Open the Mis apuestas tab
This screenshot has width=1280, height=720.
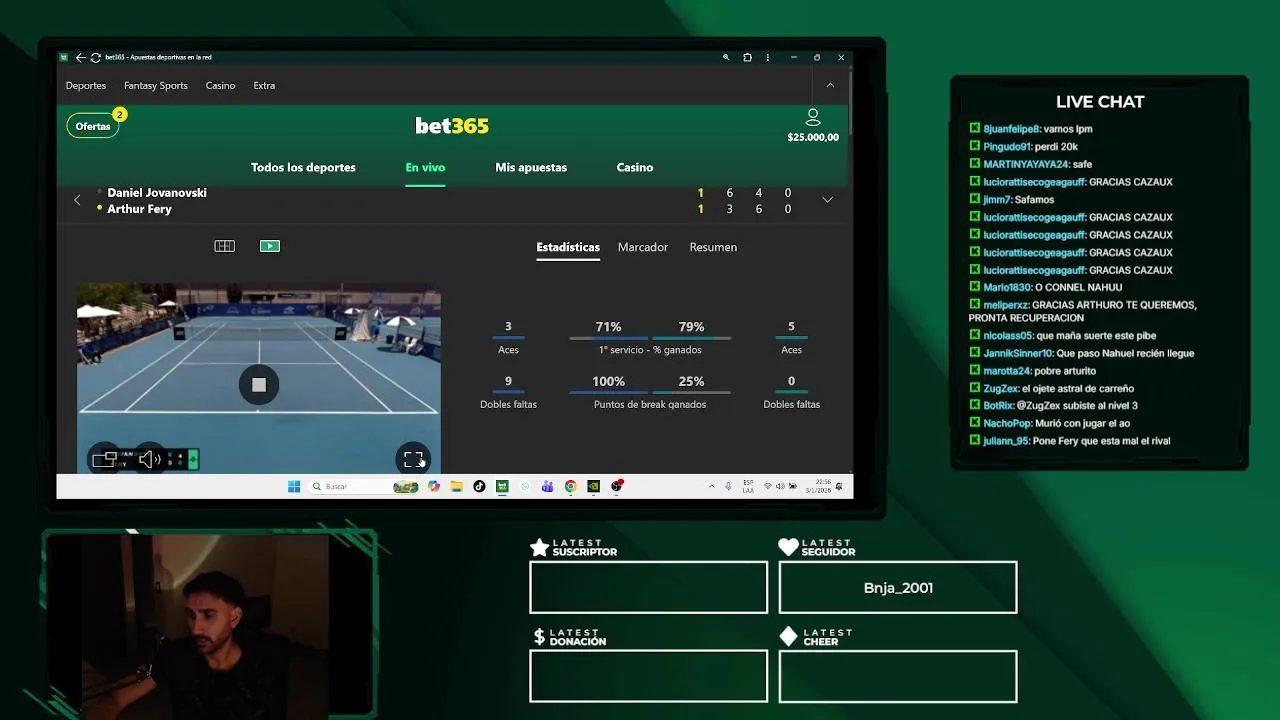click(531, 167)
